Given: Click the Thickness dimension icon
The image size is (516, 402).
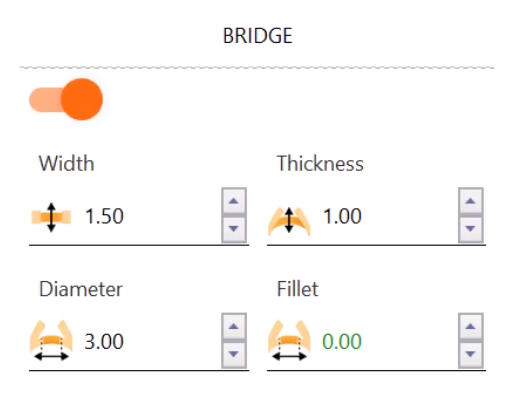Looking at the screenshot, I should [289, 220].
